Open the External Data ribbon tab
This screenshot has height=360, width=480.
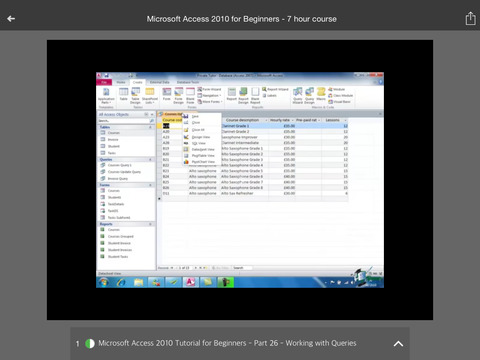coord(160,82)
